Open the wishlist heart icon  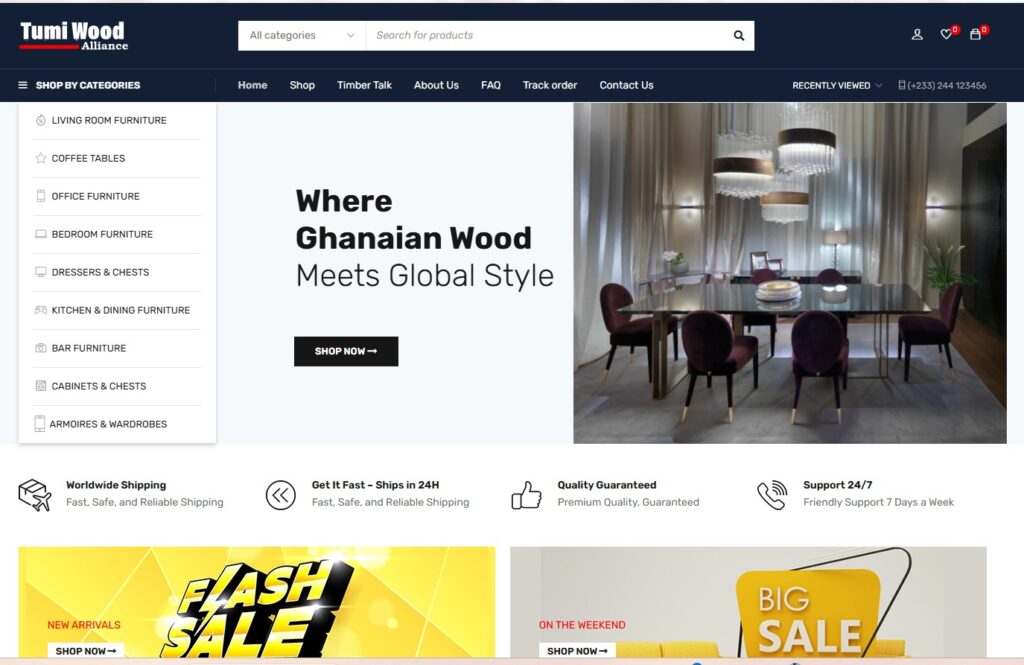click(946, 35)
